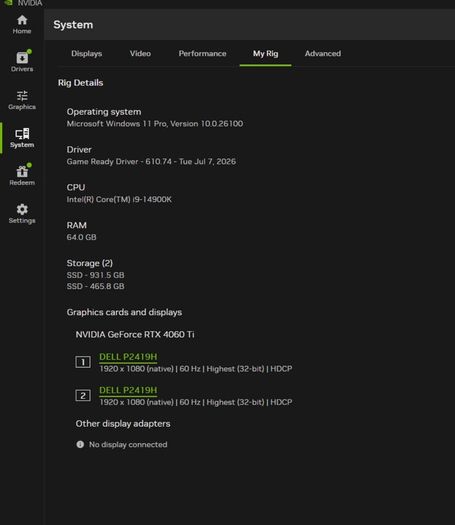The height and width of the screenshot is (525, 455).
Task: Click display 2 resolution details line
Action: (x=196, y=402)
